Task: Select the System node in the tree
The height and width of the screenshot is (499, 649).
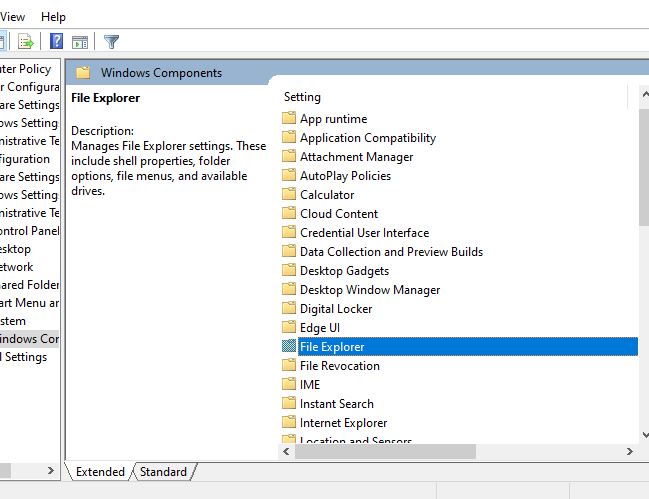Action: pyautogui.click(x=13, y=321)
